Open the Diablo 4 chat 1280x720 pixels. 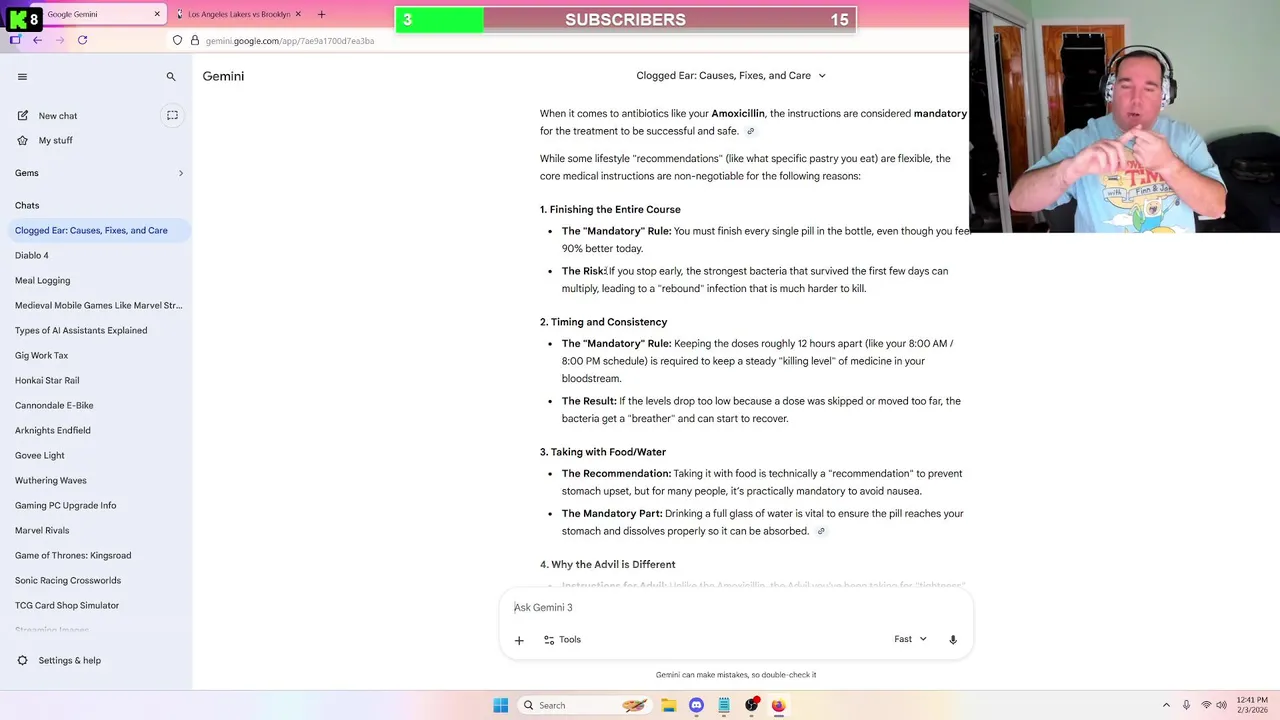click(x=32, y=255)
